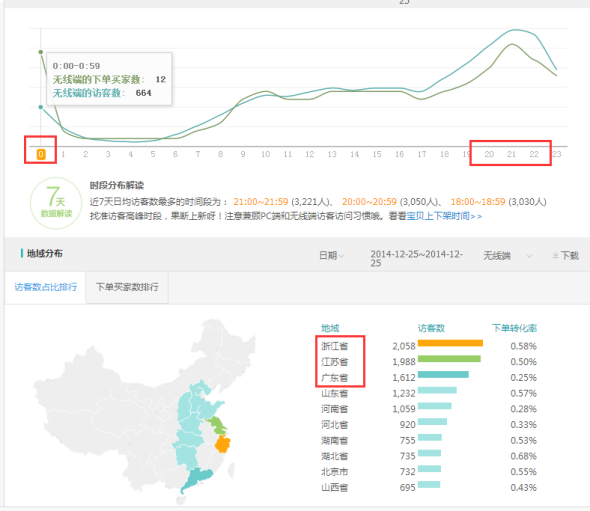Viewport: 590px width, 511px height.
Task: Click the green 江苏省 visitor bar
Action: click(449, 359)
